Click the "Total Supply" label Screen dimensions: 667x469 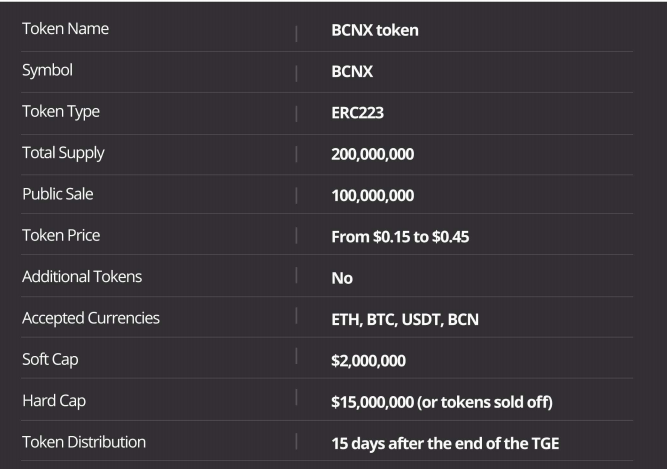pyautogui.click(x=63, y=153)
